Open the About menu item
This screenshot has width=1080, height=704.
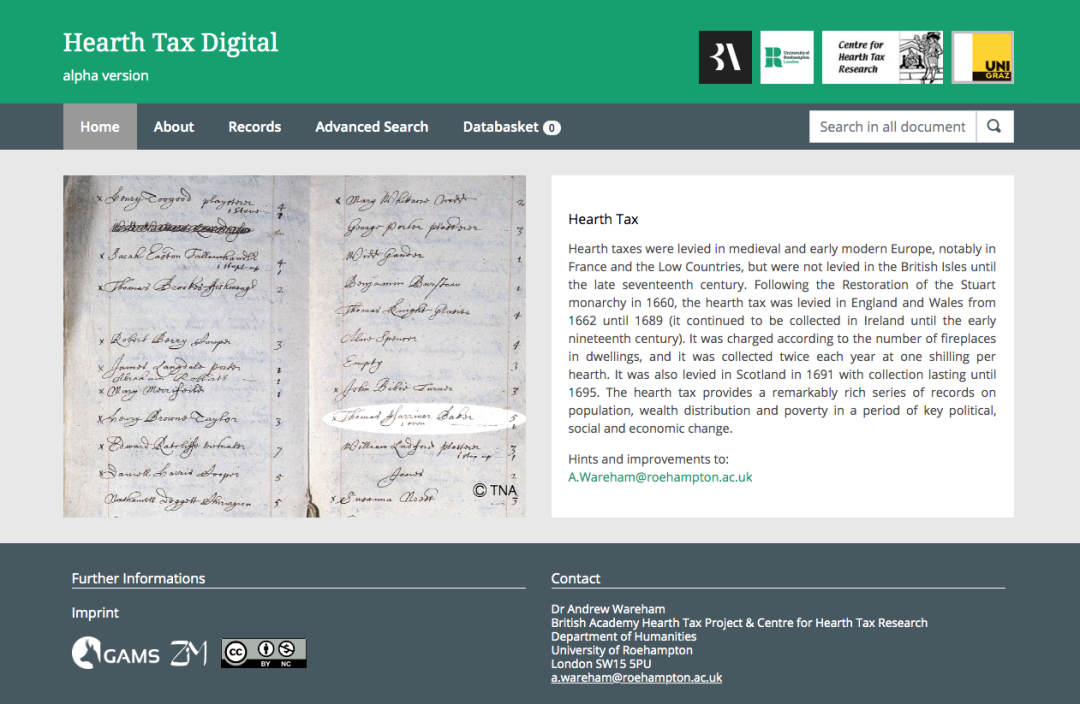point(174,127)
